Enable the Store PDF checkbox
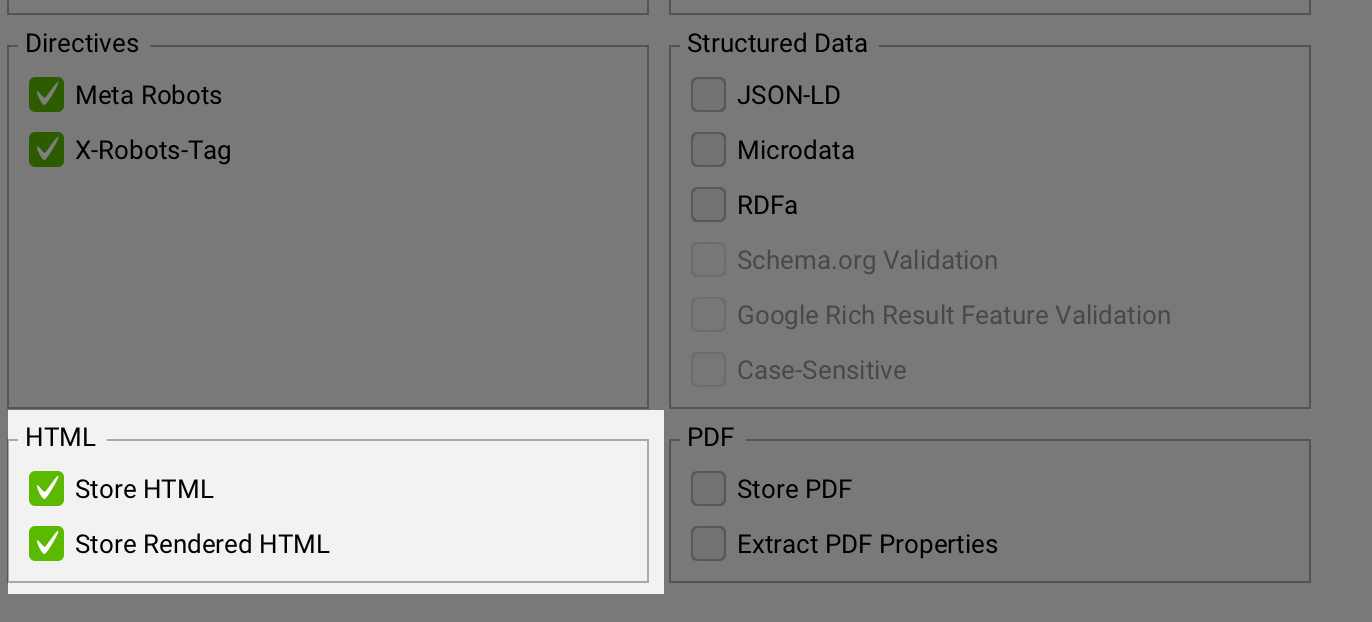This screenshot has width=1372, height=622. [708, 489]
